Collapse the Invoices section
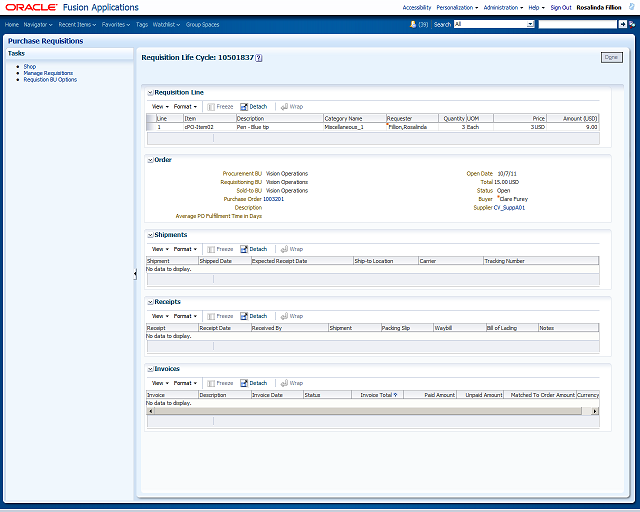 pyautogui.click(x=150, y=369)
